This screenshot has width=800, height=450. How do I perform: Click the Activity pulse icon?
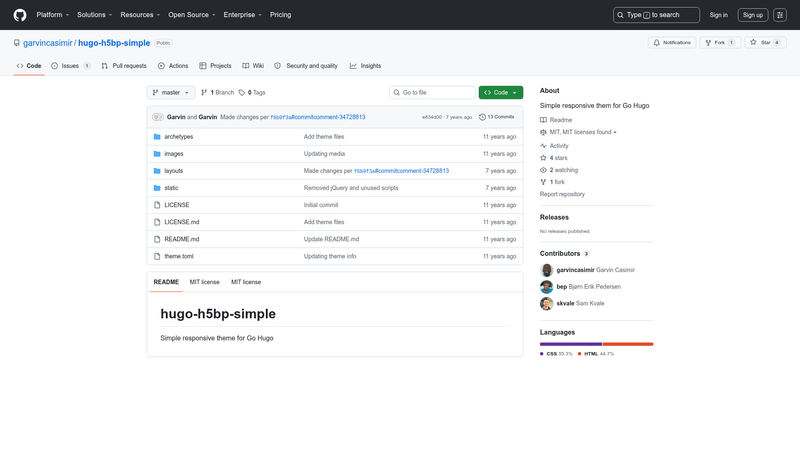pos(543,145)
